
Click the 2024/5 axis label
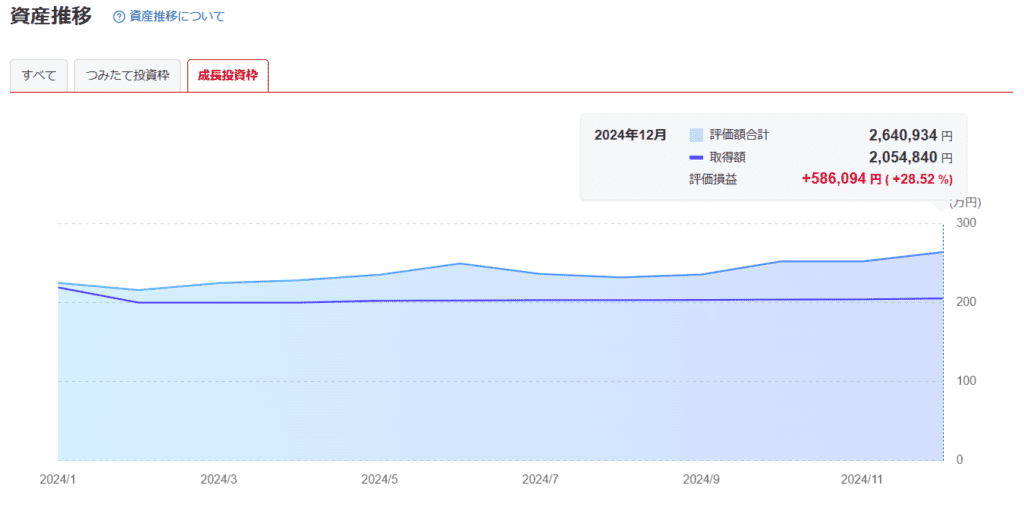pyautogui.click(x=379, y=479)
